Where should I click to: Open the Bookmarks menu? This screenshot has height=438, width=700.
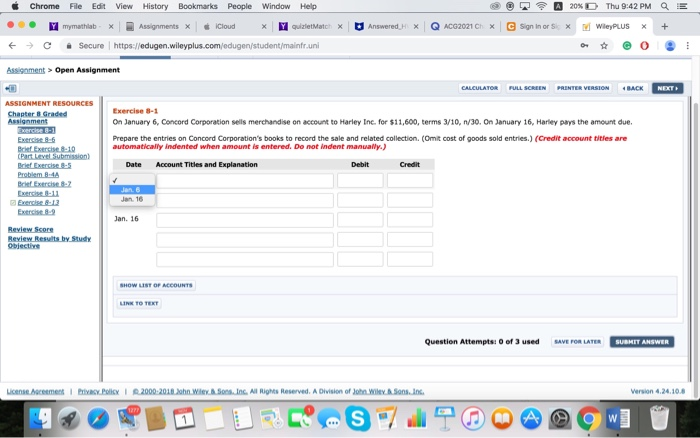pyautogui.click(x=198, y=6)
